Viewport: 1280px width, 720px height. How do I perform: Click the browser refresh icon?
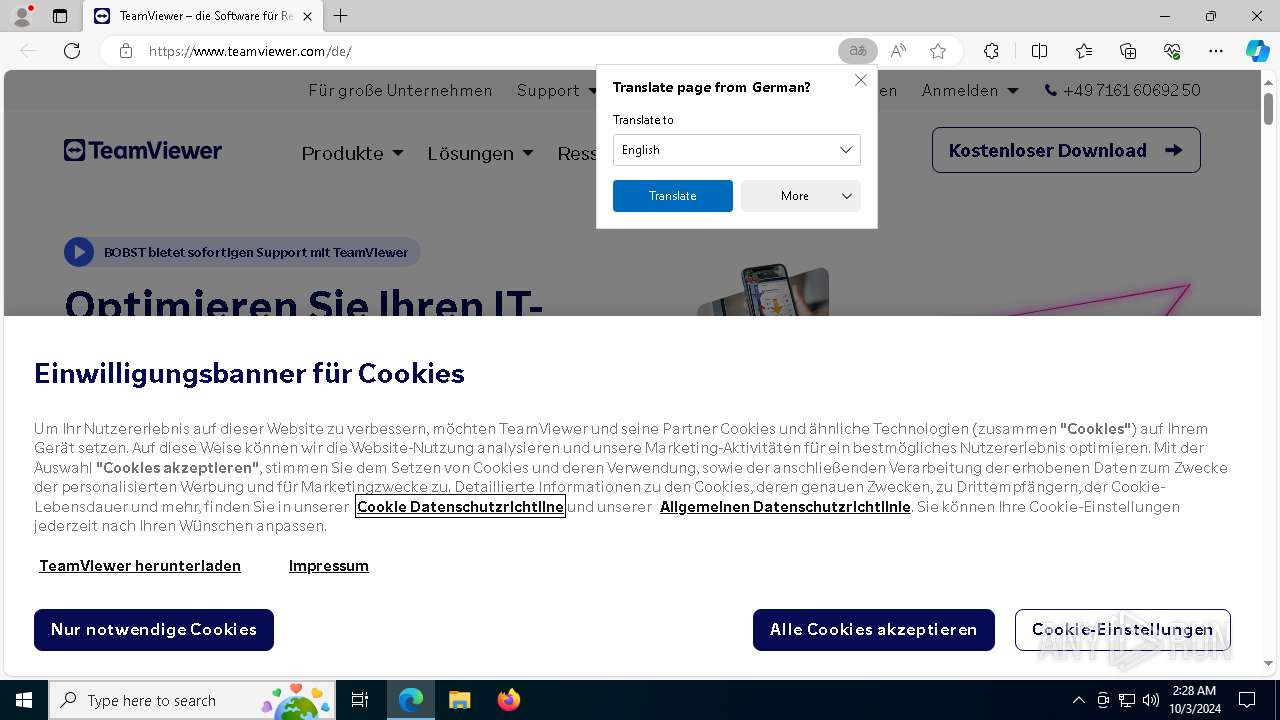(72, 51)
